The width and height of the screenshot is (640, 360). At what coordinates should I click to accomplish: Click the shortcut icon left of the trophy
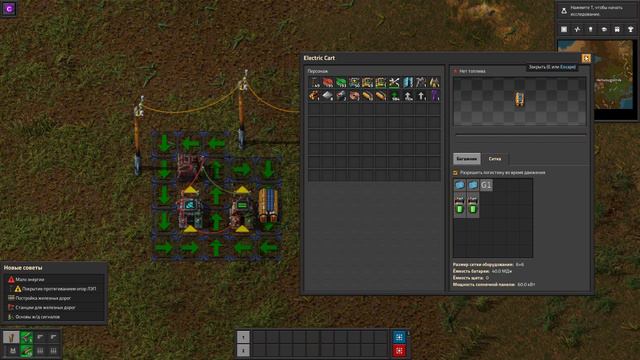(617, 29)
